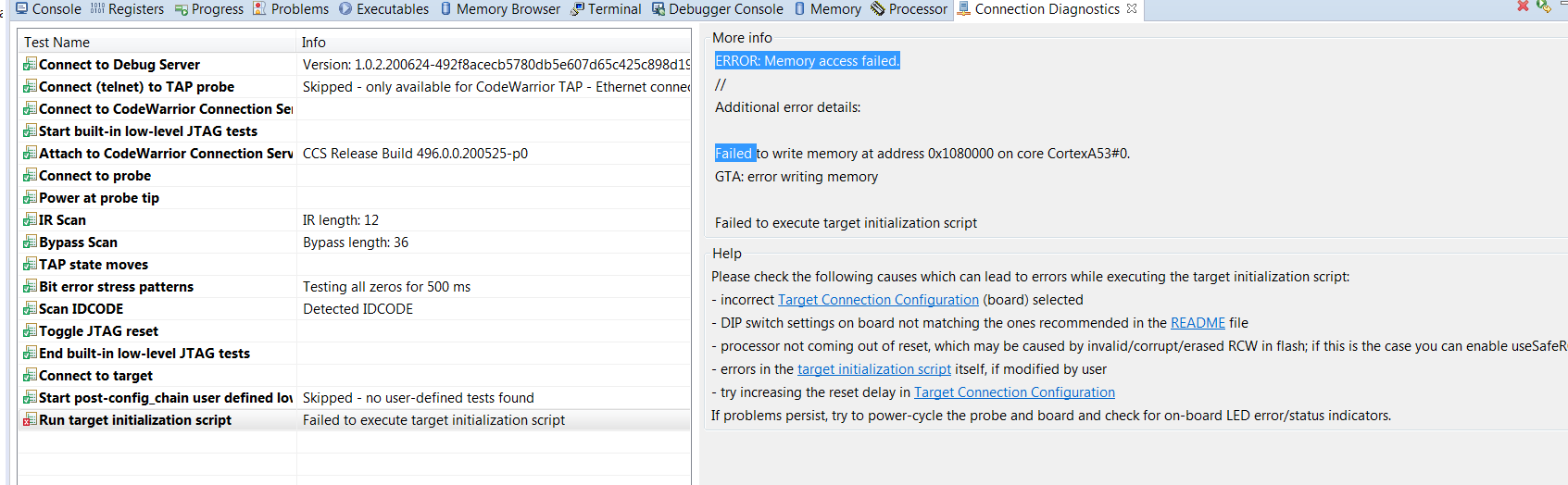
Task: Switch to the Console tab
Action: pyautogui.click(x=48, y=9)
